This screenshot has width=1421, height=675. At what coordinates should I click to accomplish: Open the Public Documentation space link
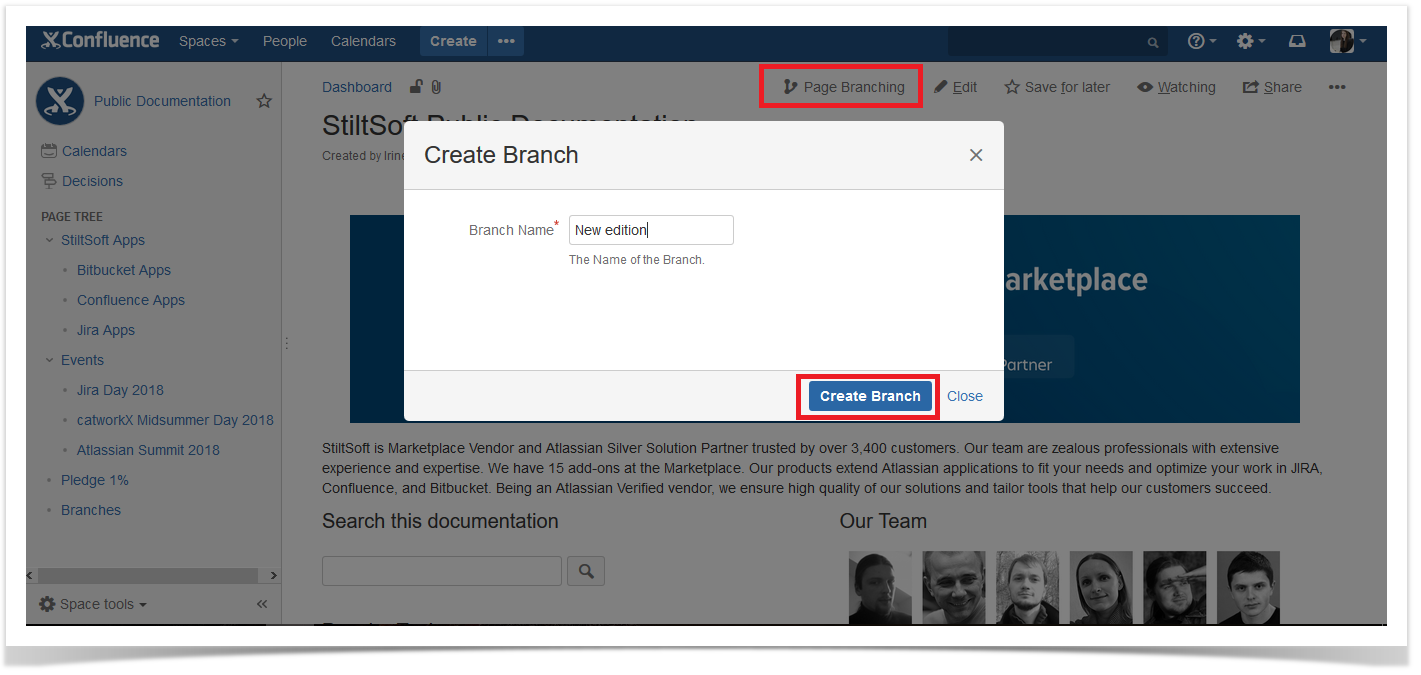click(x=162, y=101)
